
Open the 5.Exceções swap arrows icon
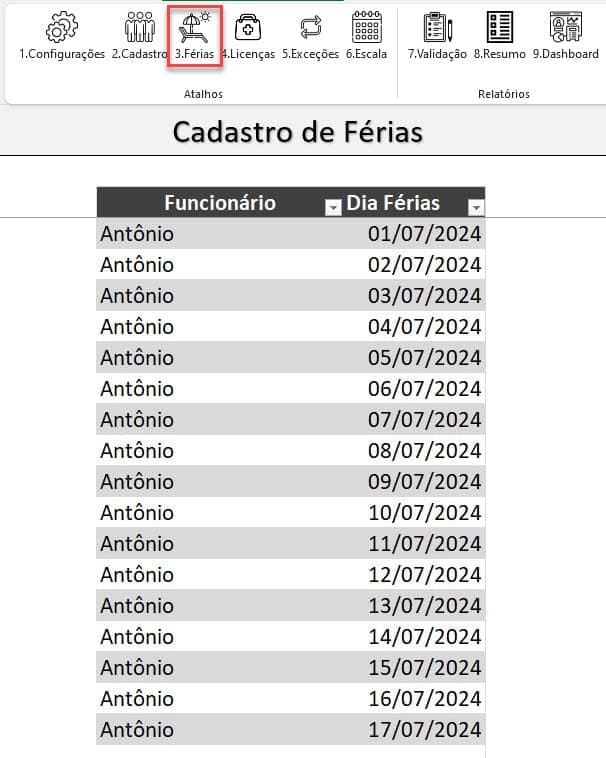pos(311,28)
